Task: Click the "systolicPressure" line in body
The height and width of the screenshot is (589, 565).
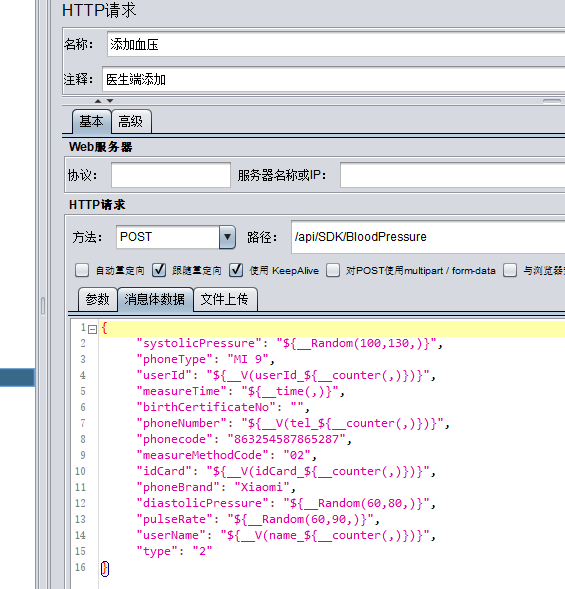Action: pos(290,343)
